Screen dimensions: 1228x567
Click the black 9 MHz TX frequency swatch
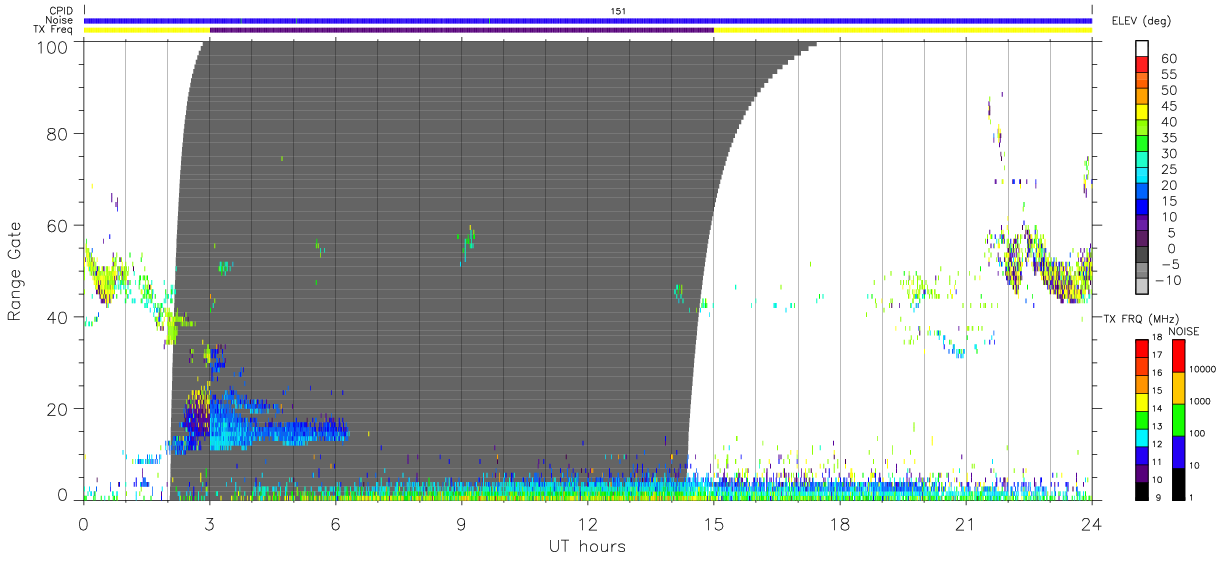[1142, 490]
